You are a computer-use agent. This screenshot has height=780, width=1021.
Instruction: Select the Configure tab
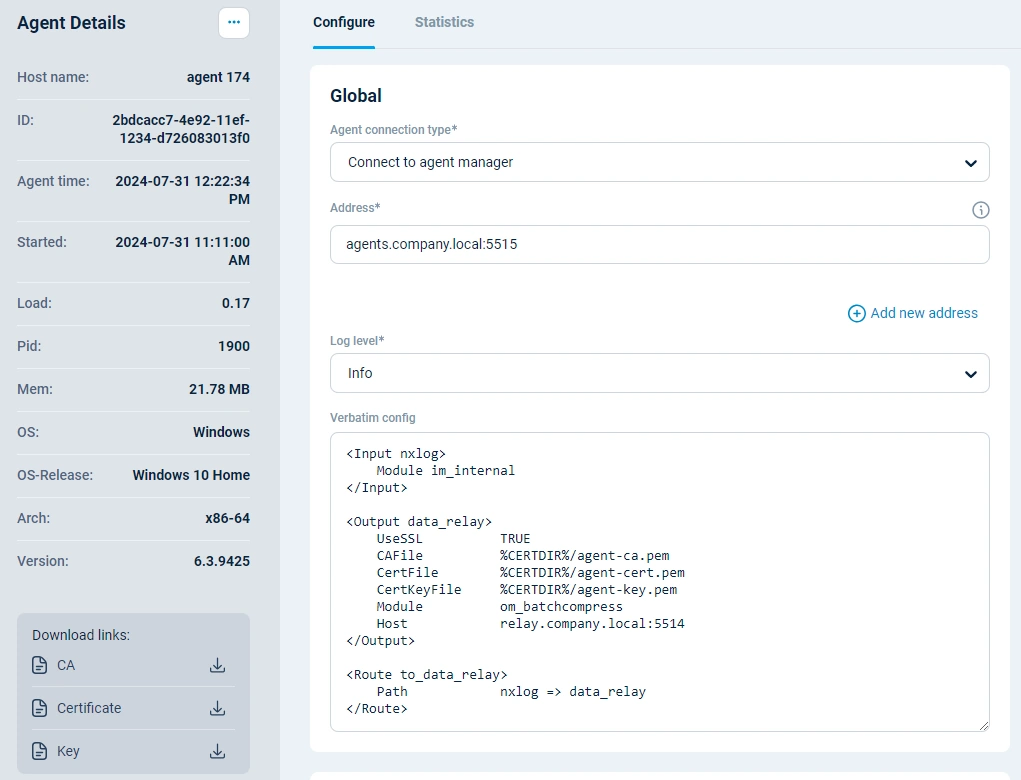tap(344, 22)
